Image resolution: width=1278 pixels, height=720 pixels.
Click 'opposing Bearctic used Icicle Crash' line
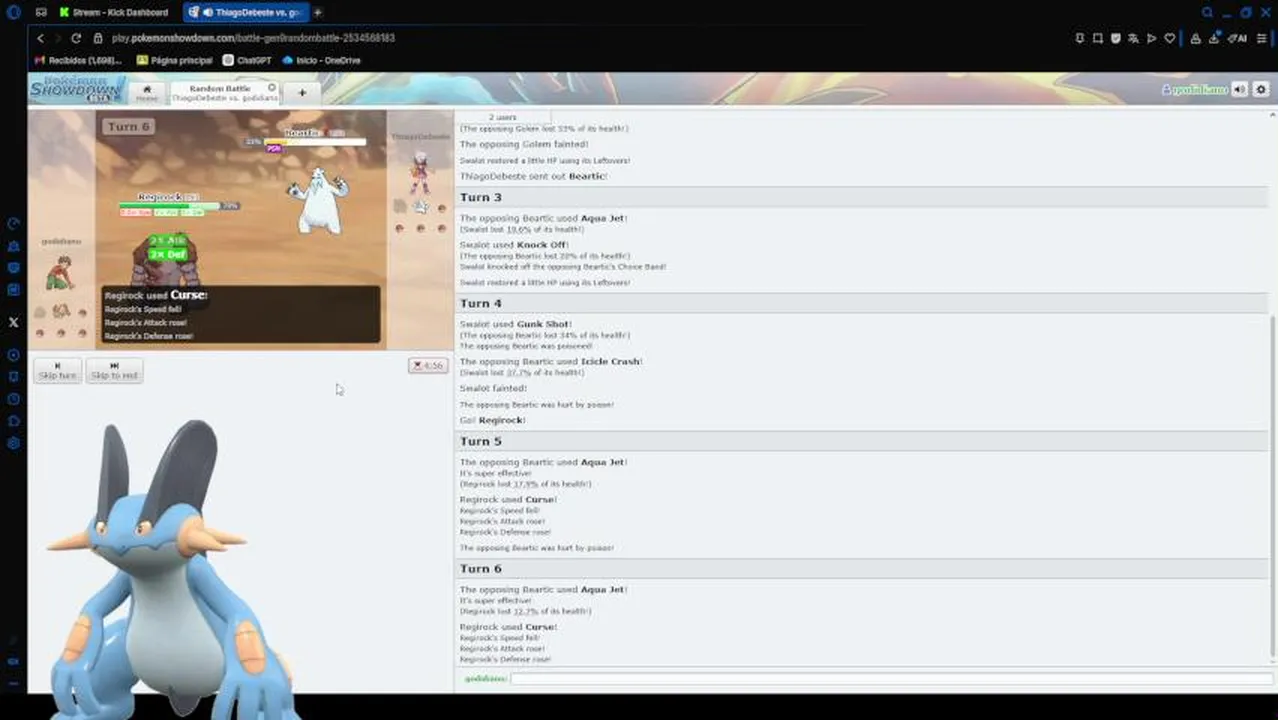coord(551,361)
